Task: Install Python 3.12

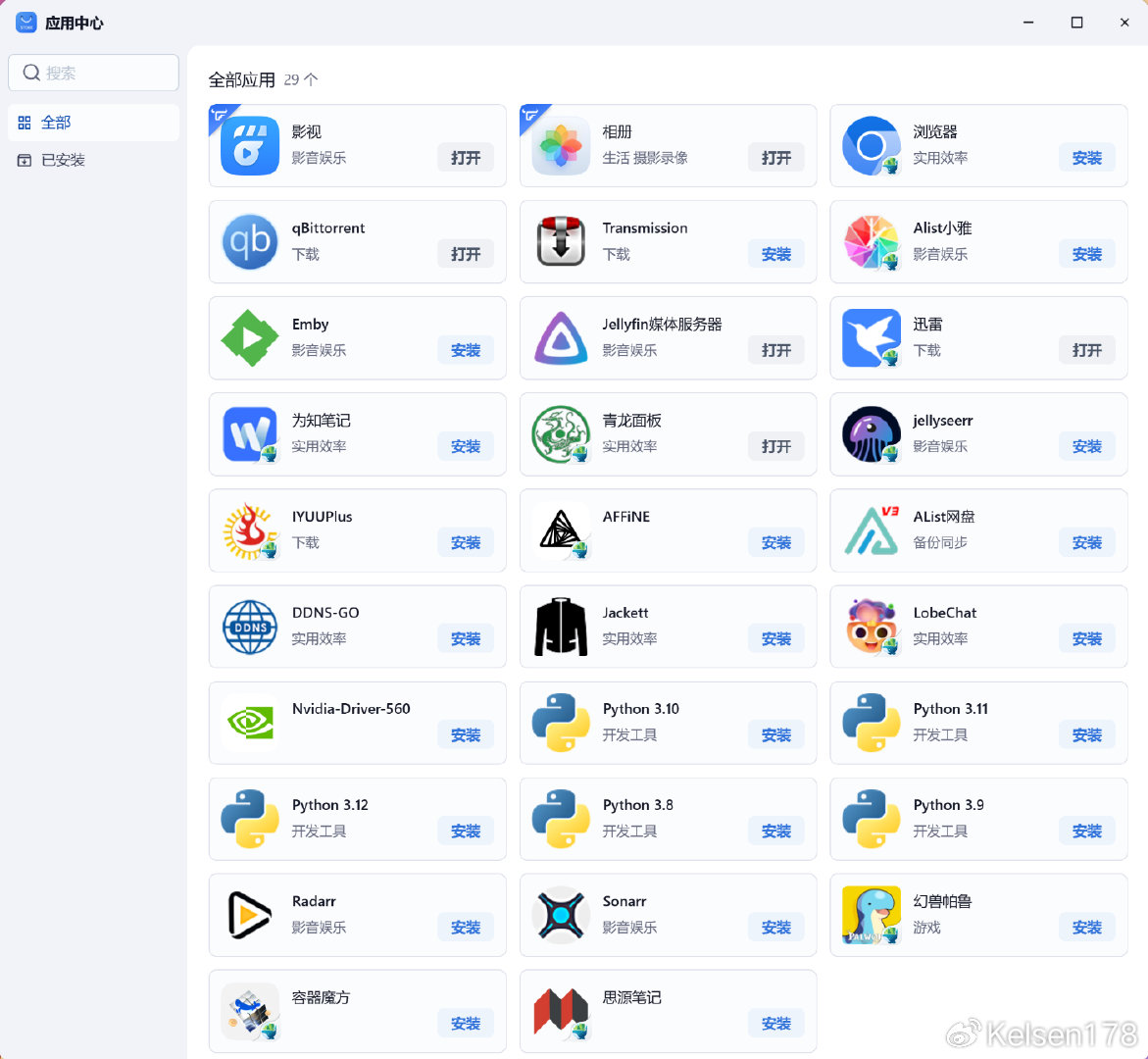Action: tap(466, 832)
